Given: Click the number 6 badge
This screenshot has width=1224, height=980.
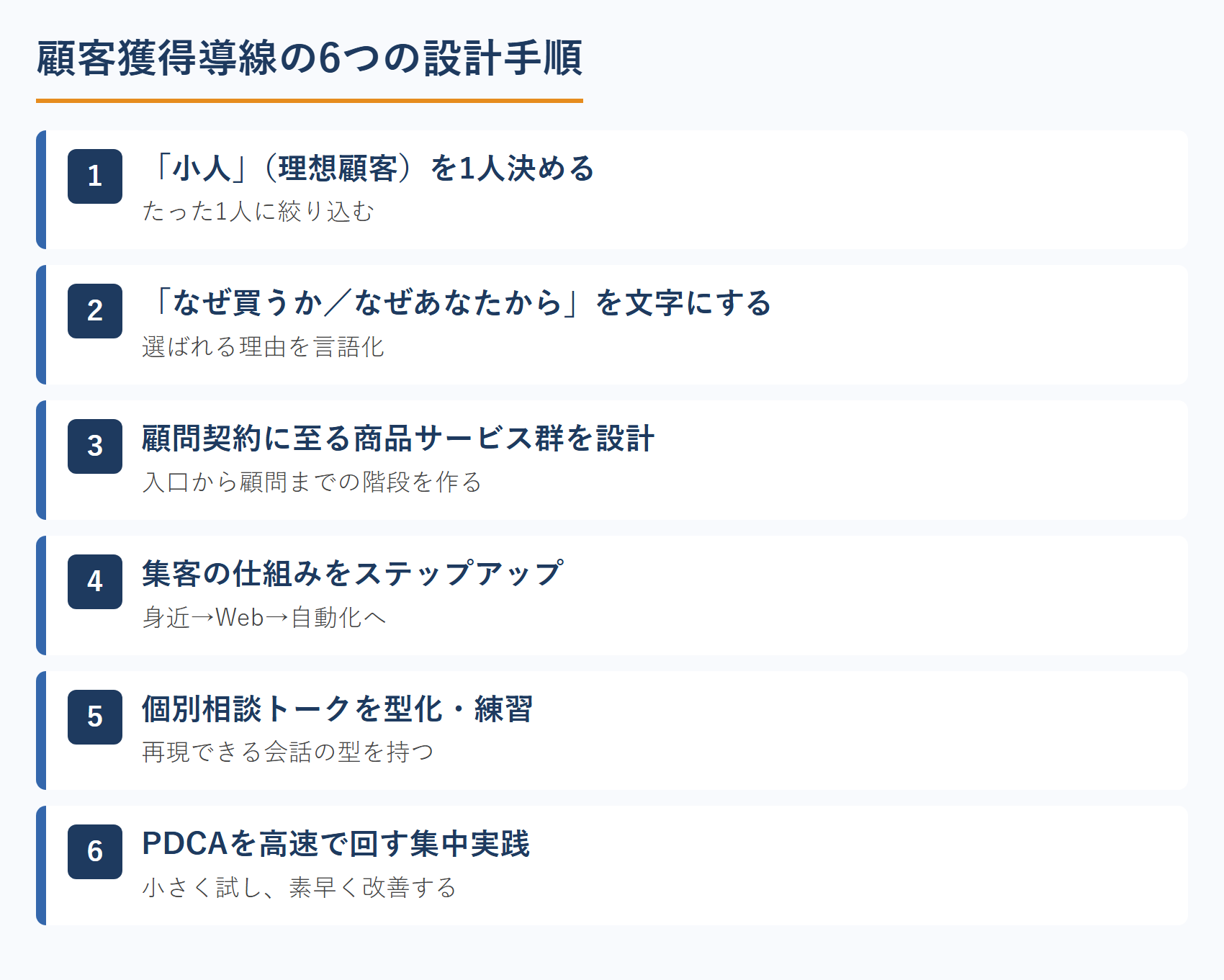Looking at the screenshot, I should pyautogui.click(x=95, y=852).
